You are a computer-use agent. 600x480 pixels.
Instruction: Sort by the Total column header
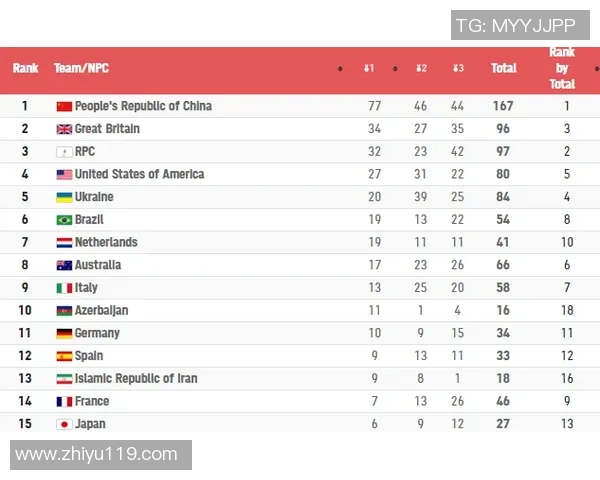pos(503,68)
